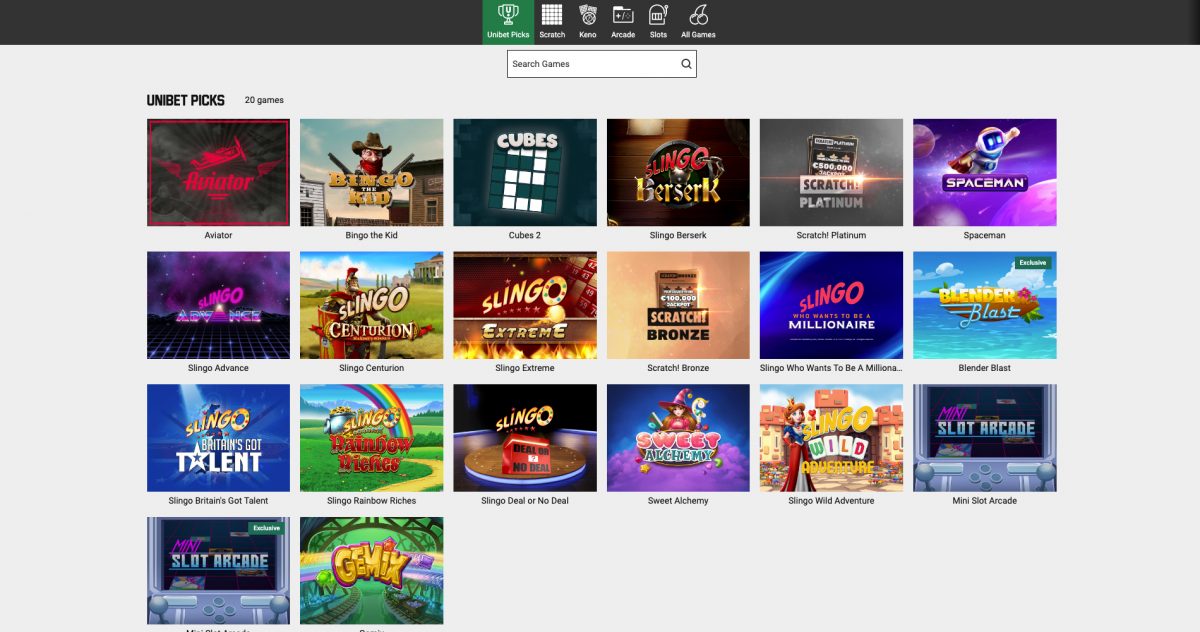Click the "Slingo Britain's Got Talent" caption
Viewport: 1200px width, 632px height.
pos(218,501)
